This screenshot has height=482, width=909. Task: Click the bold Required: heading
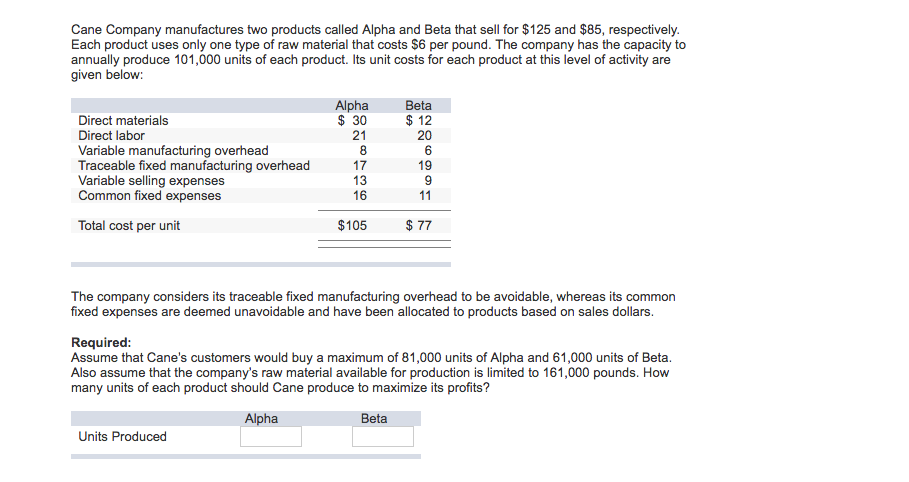coord(101,342)
